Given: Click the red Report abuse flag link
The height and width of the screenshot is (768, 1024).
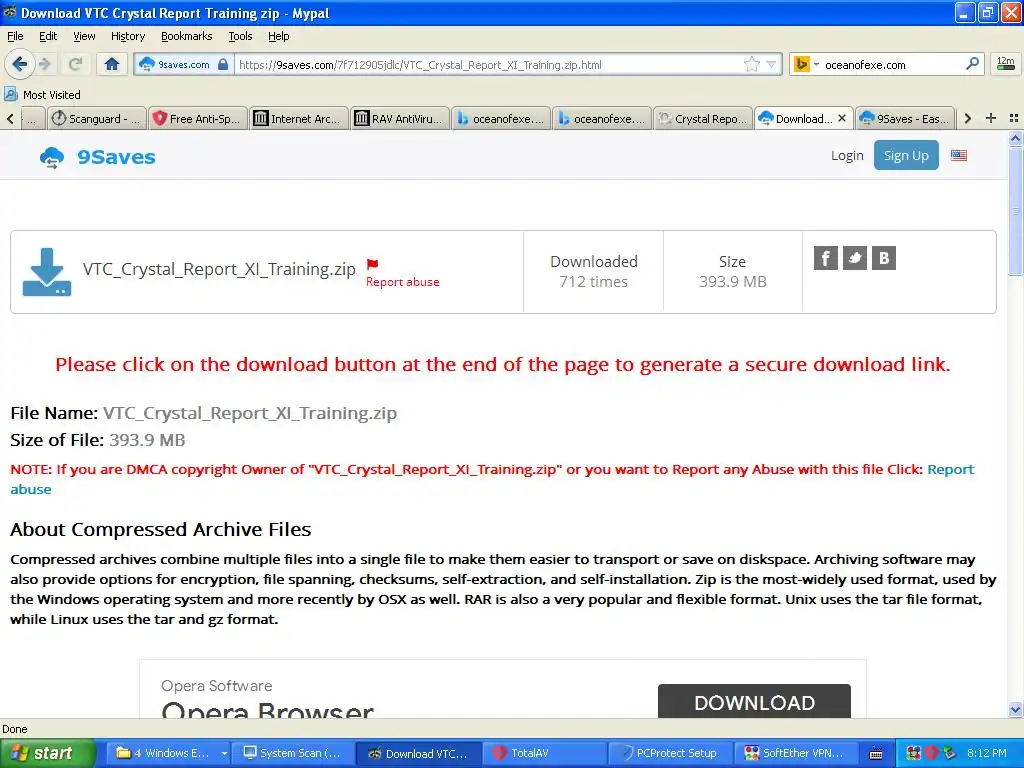Looking at the screenshot, I should tap(402, 274).
